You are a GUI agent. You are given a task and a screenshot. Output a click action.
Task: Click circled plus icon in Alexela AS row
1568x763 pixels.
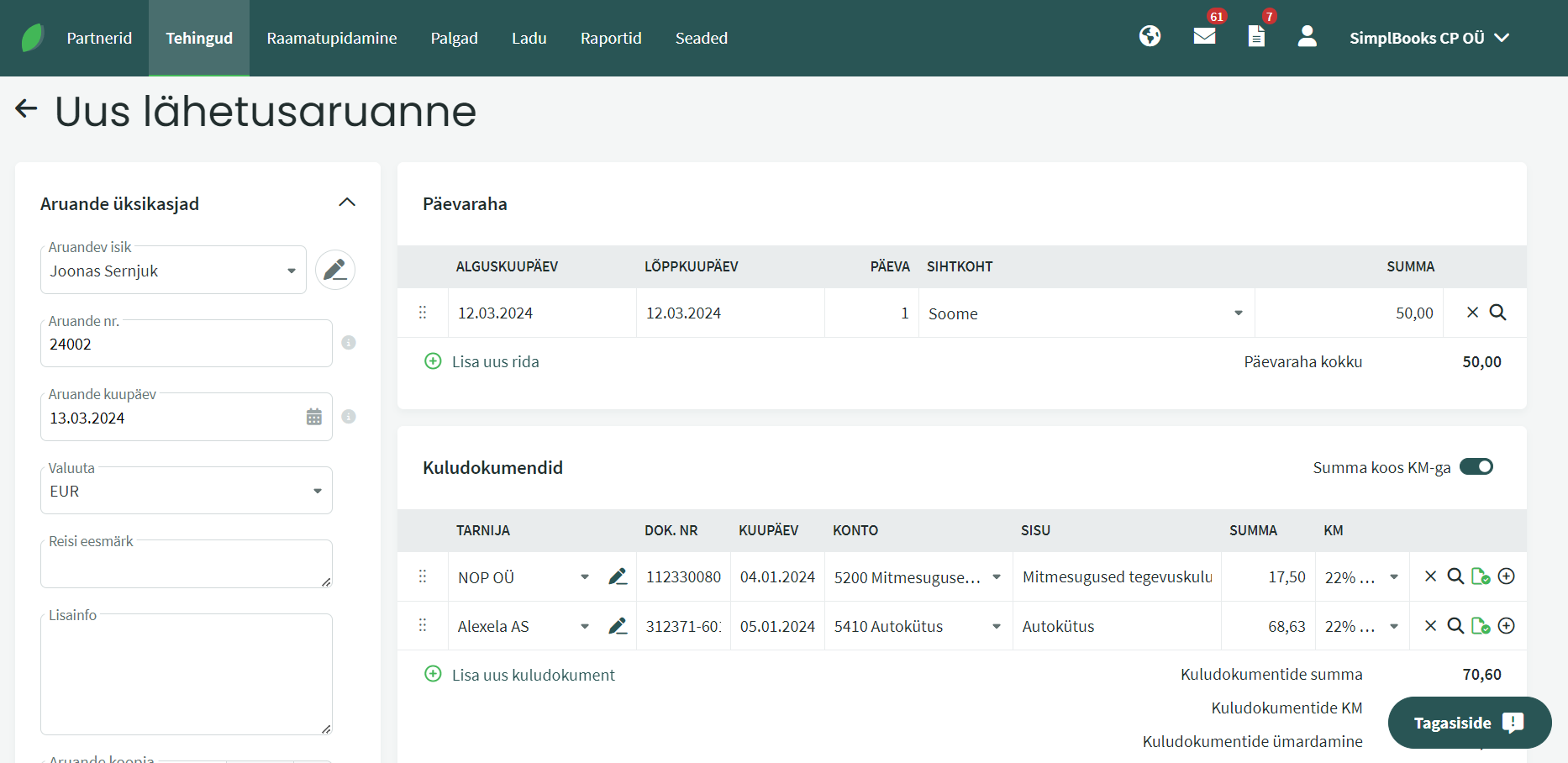click(1507, 626)
